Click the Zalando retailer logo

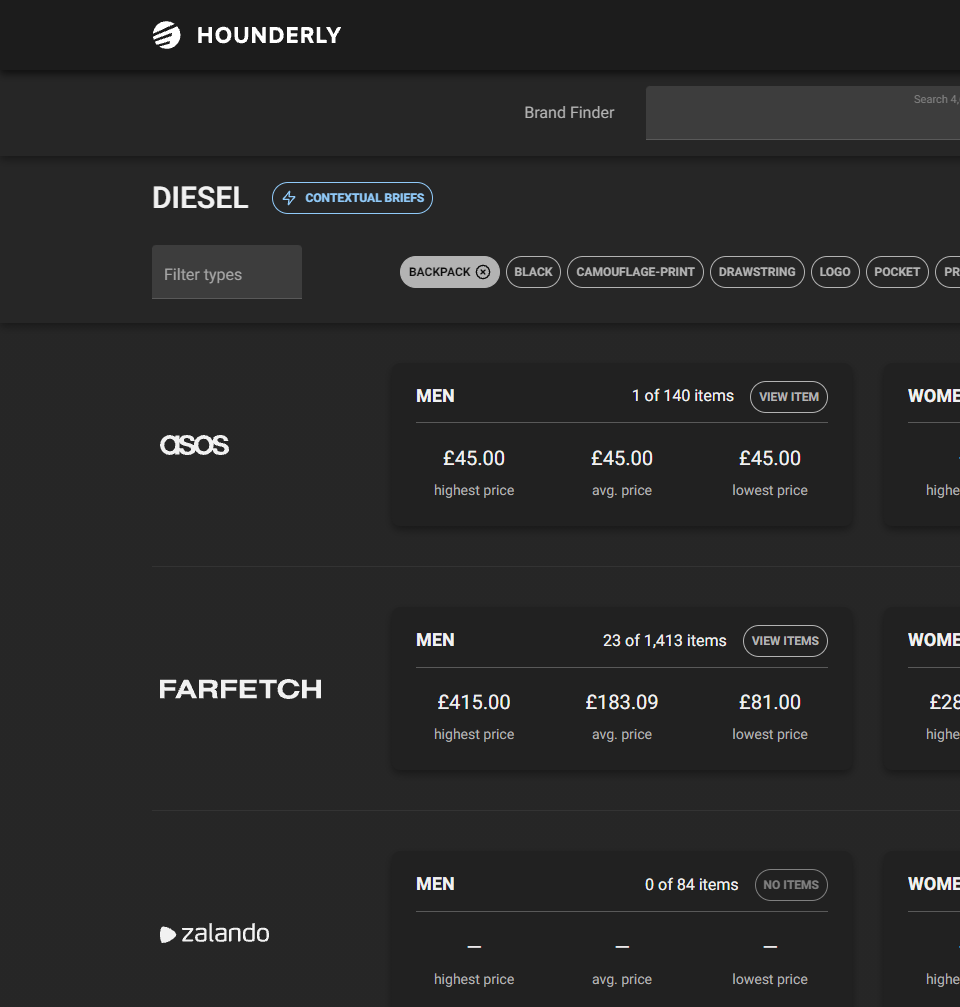[214, 933]
